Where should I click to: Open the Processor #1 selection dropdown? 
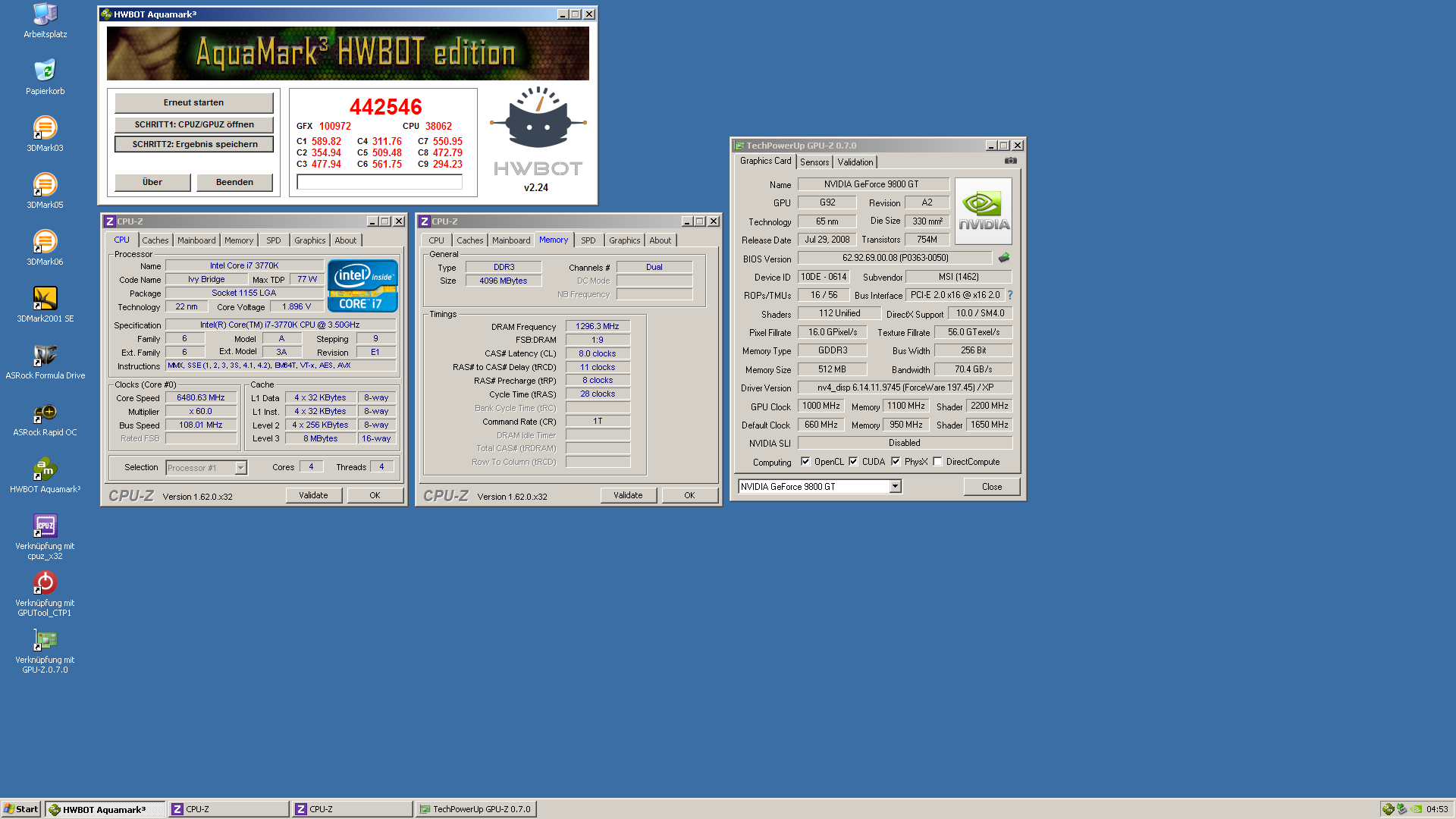240,467
